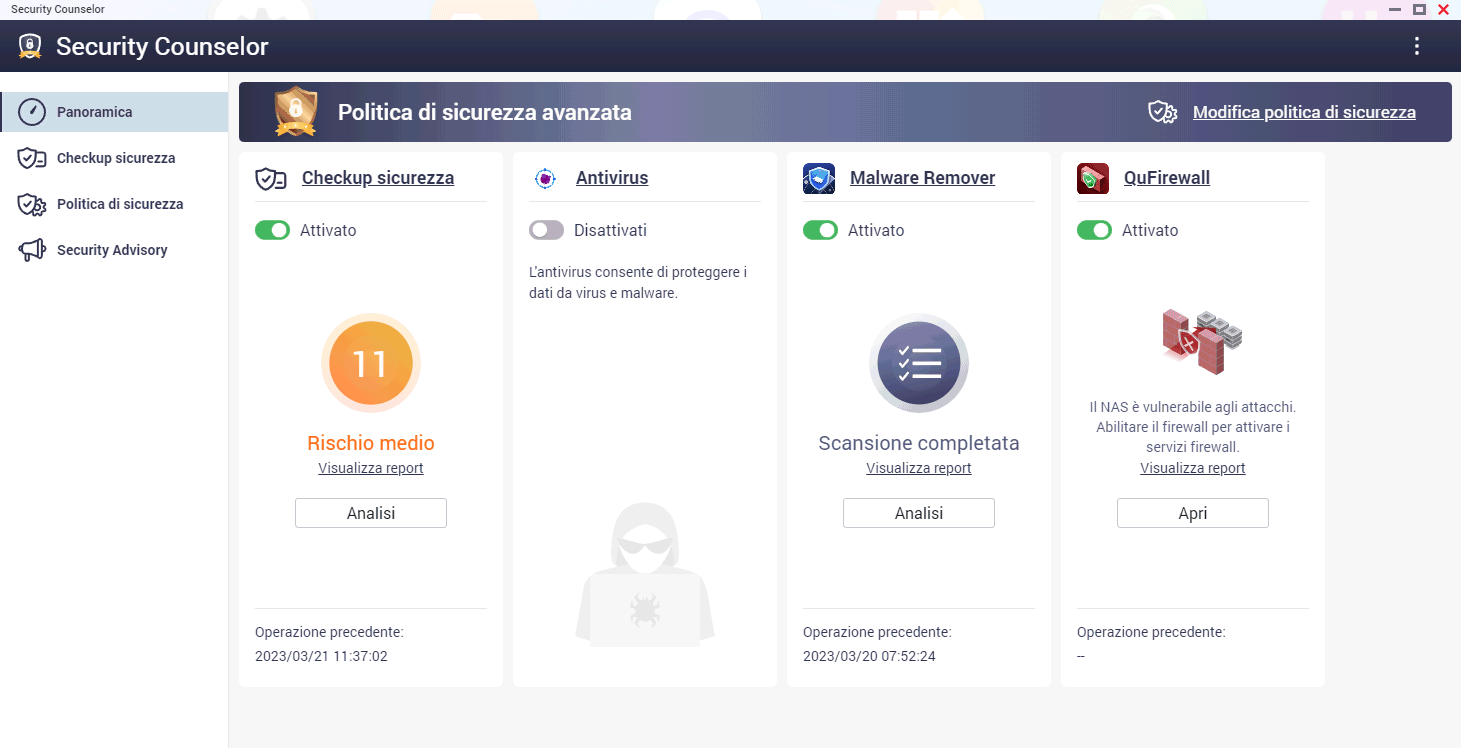This screenshot has width=1461, height=748.
Task: Click the antivirus description about virus e malware
Action: tap(638, 283)
